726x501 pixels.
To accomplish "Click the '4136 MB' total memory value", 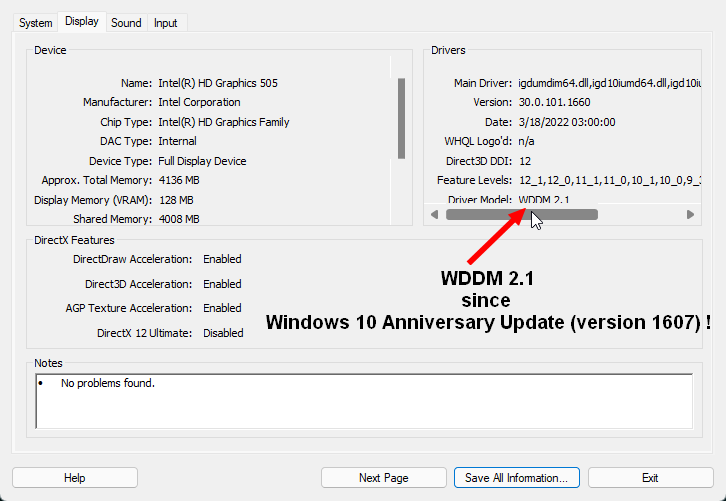I will (x=179, y=180).
